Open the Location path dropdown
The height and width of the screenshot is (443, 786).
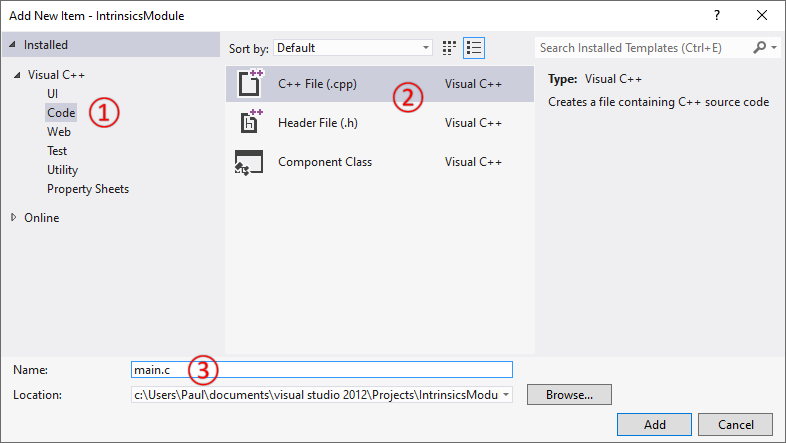tap(506, 395)
